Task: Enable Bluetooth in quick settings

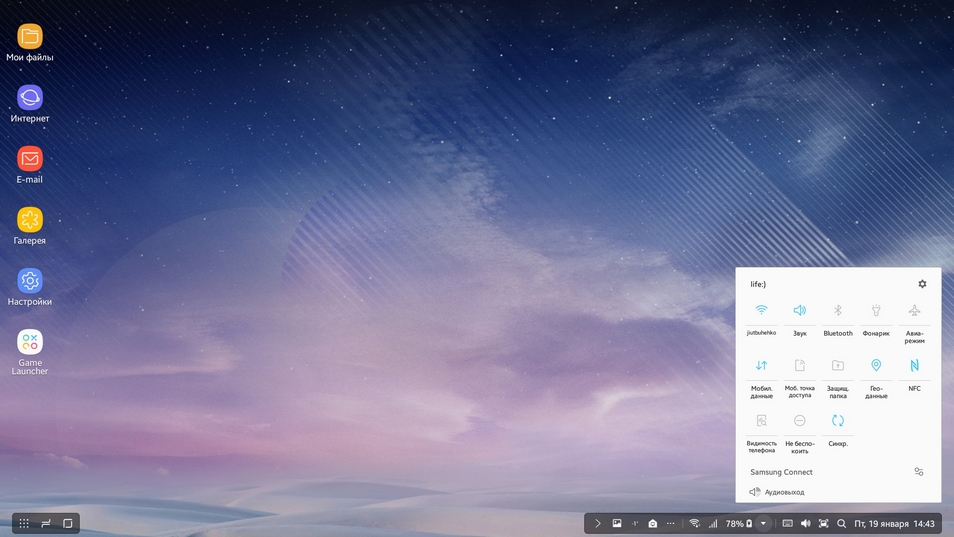Action: [x=838, y=319]
